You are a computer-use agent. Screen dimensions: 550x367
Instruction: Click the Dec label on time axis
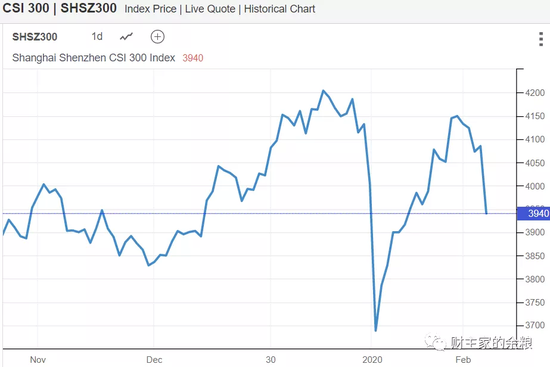pos(154,360)
